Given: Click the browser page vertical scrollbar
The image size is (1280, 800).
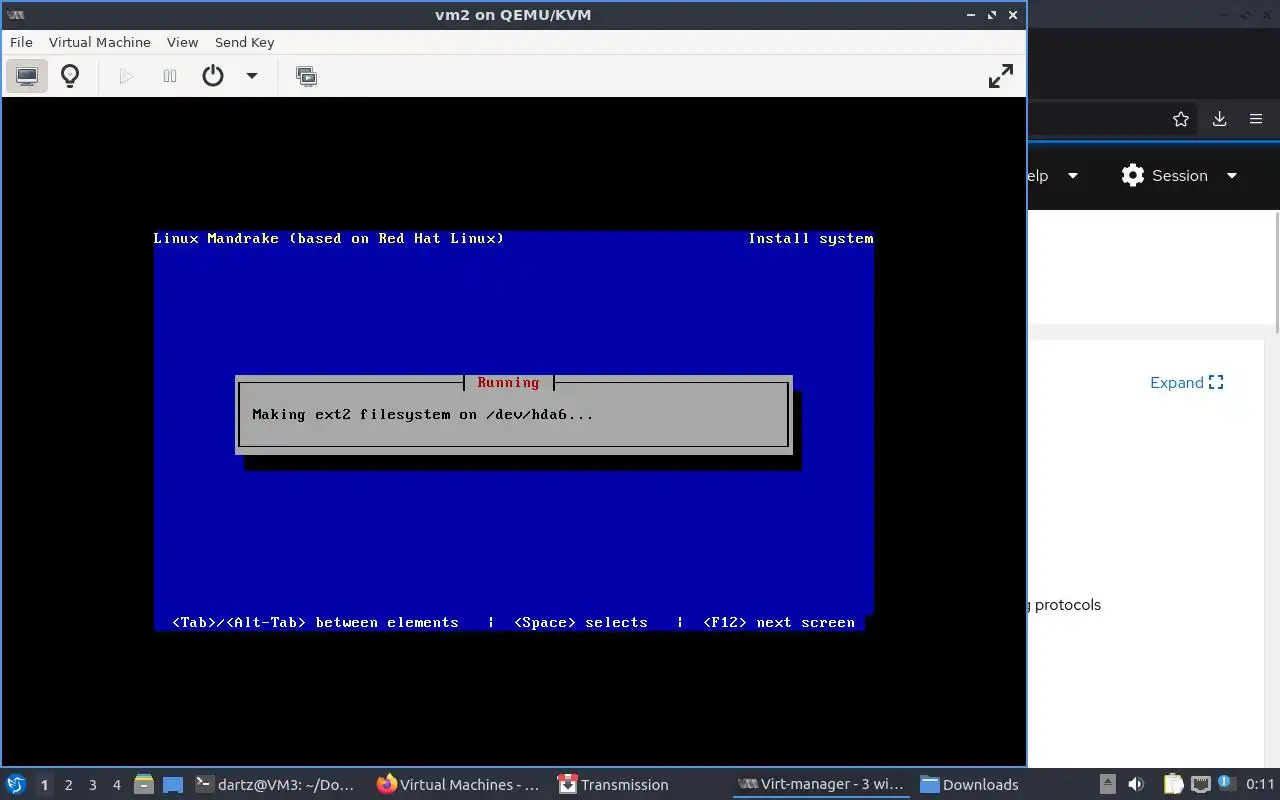Looking at the screenshot, I should click(x=1276, y=270).
